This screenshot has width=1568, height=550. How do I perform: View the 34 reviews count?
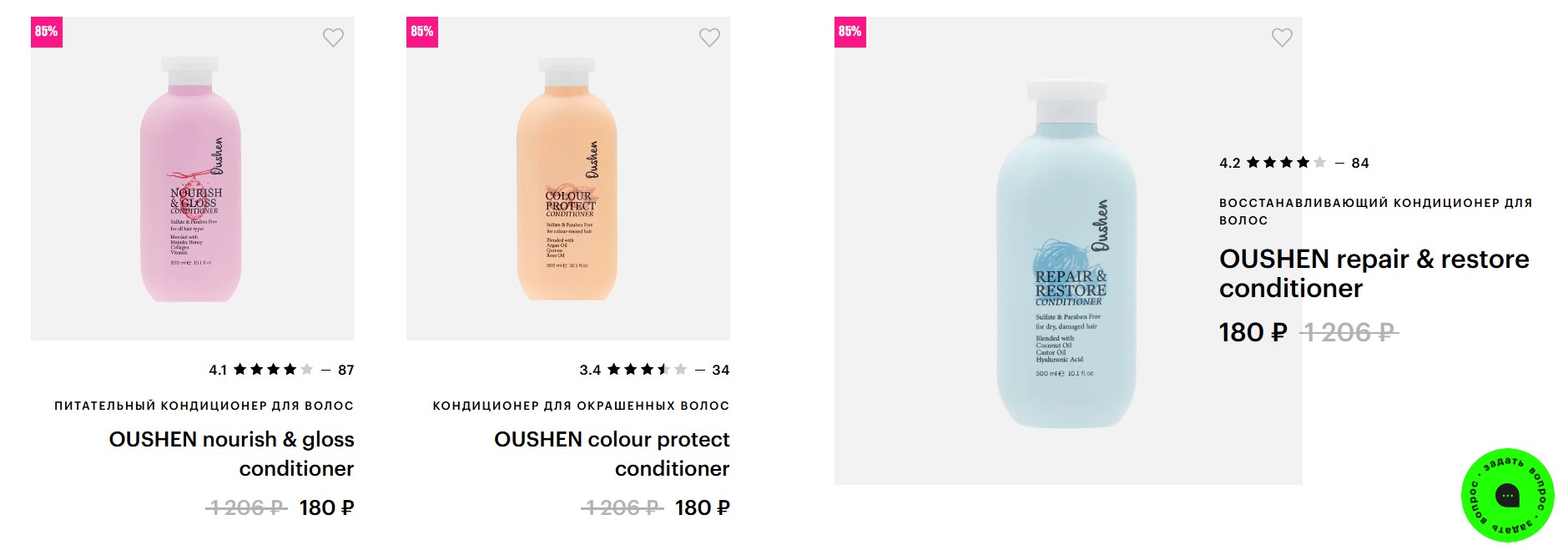click(x=721, y=370)
